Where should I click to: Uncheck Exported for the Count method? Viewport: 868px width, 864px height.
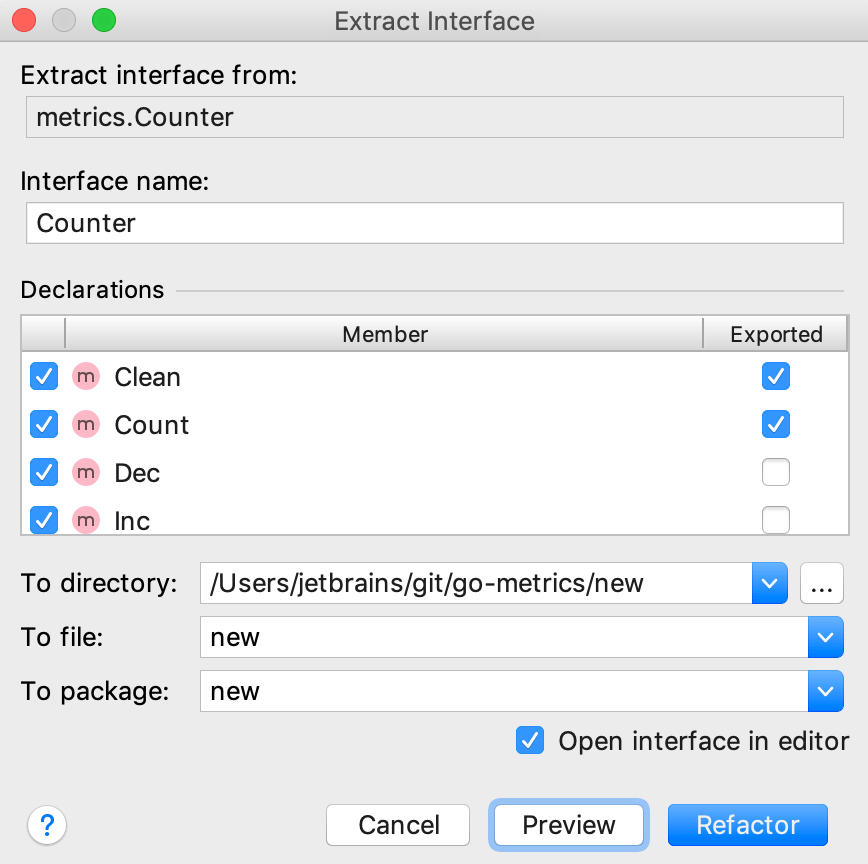pos(776,425)
